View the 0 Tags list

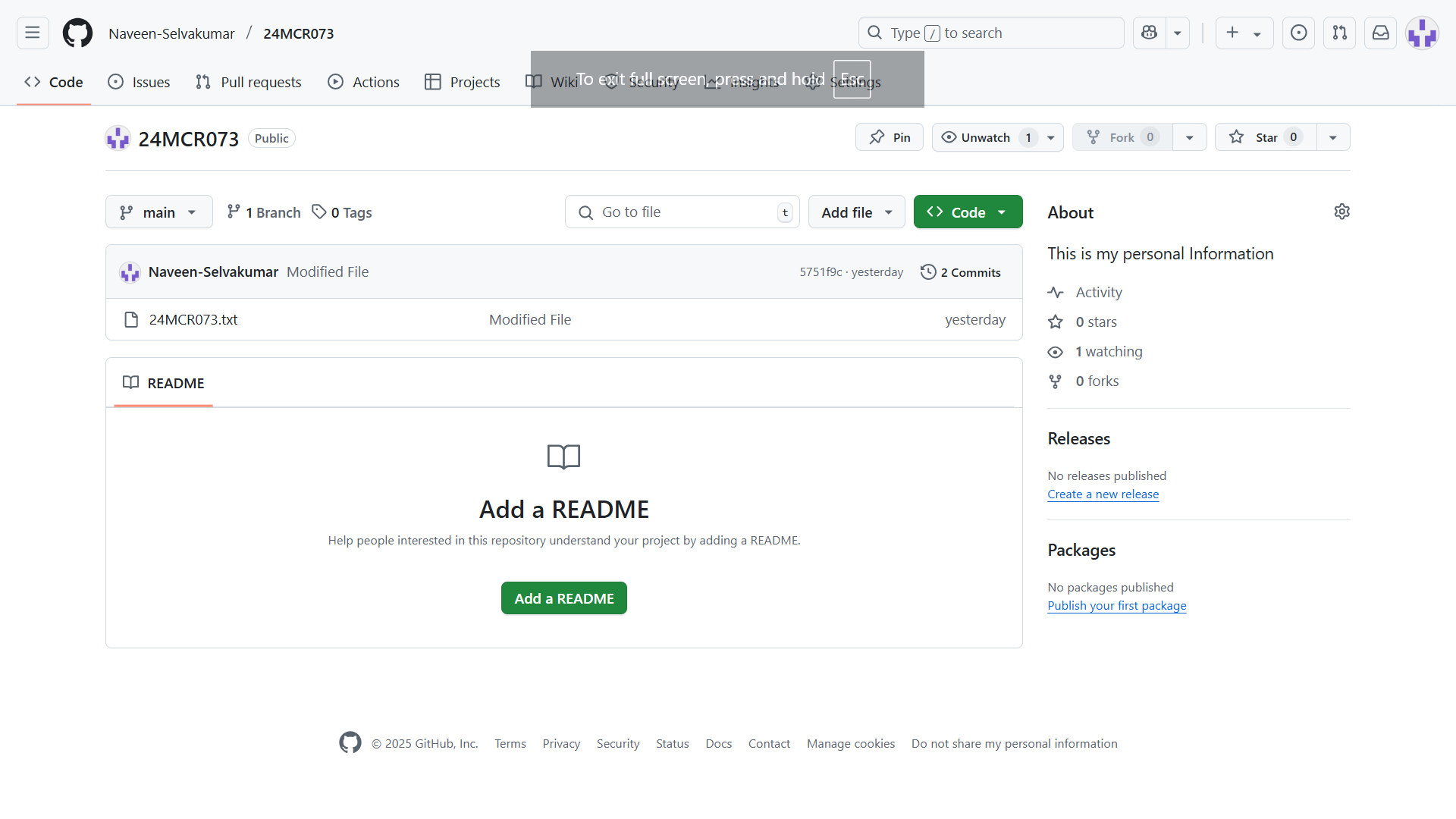pyautogui.click(x=342, y=212)
